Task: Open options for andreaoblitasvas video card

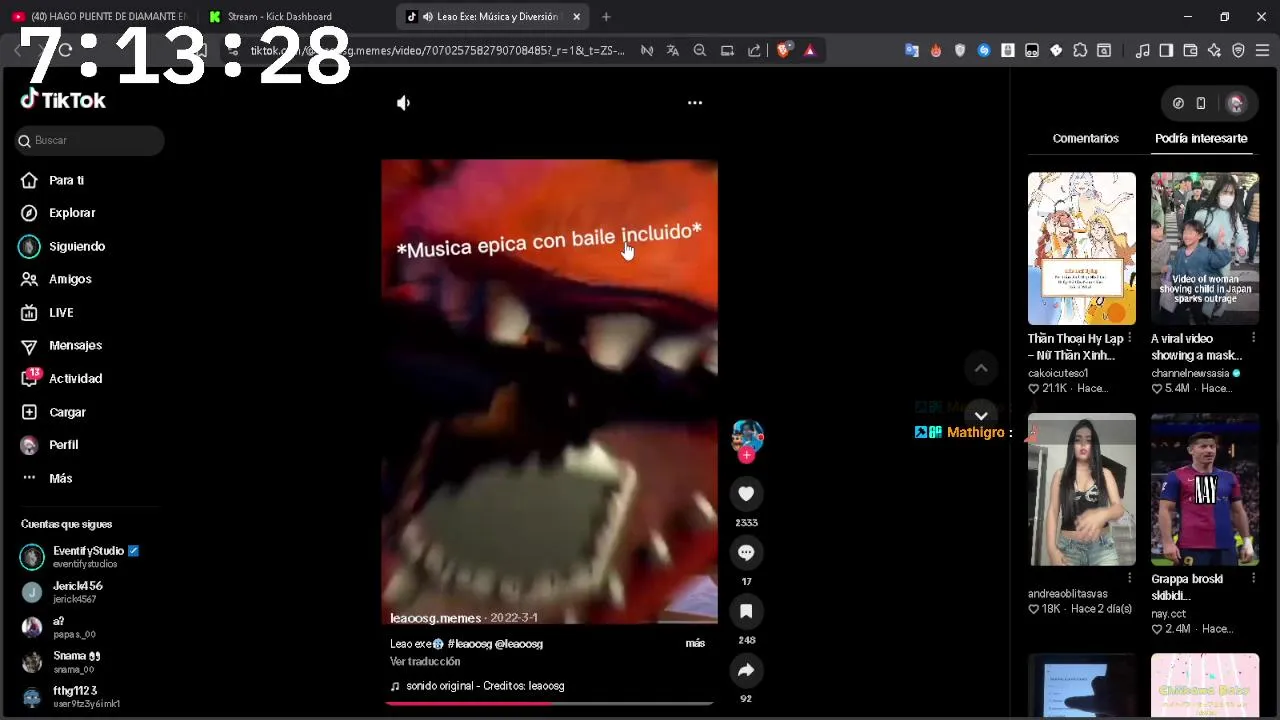Action: pyautogui.click(x=1130, y=578)
